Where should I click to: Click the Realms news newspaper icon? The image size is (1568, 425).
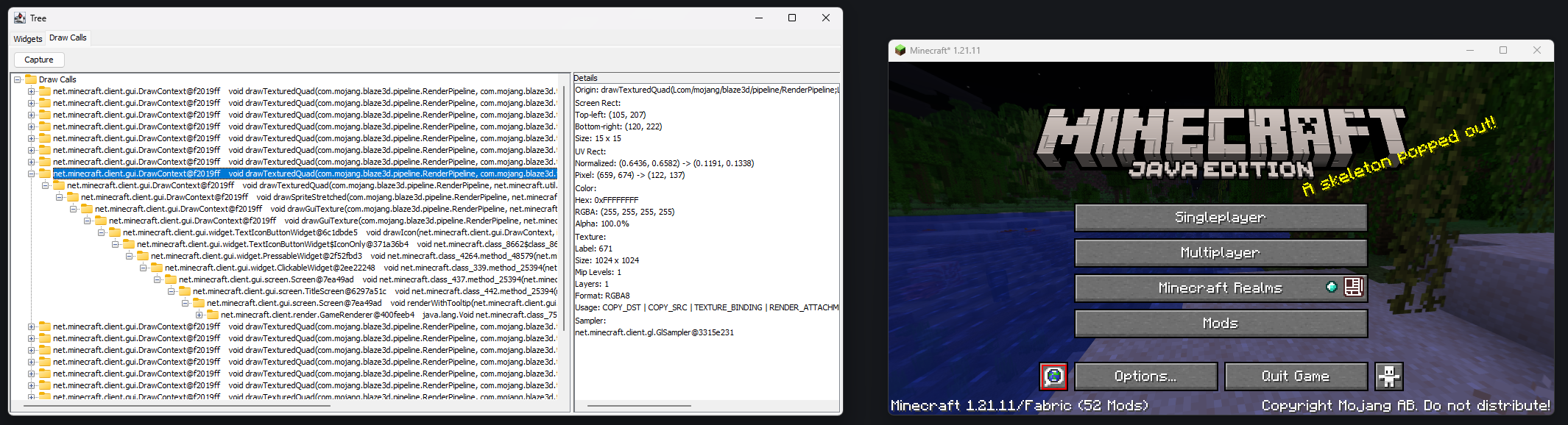pyautogui.click(x=1354, y=287)
